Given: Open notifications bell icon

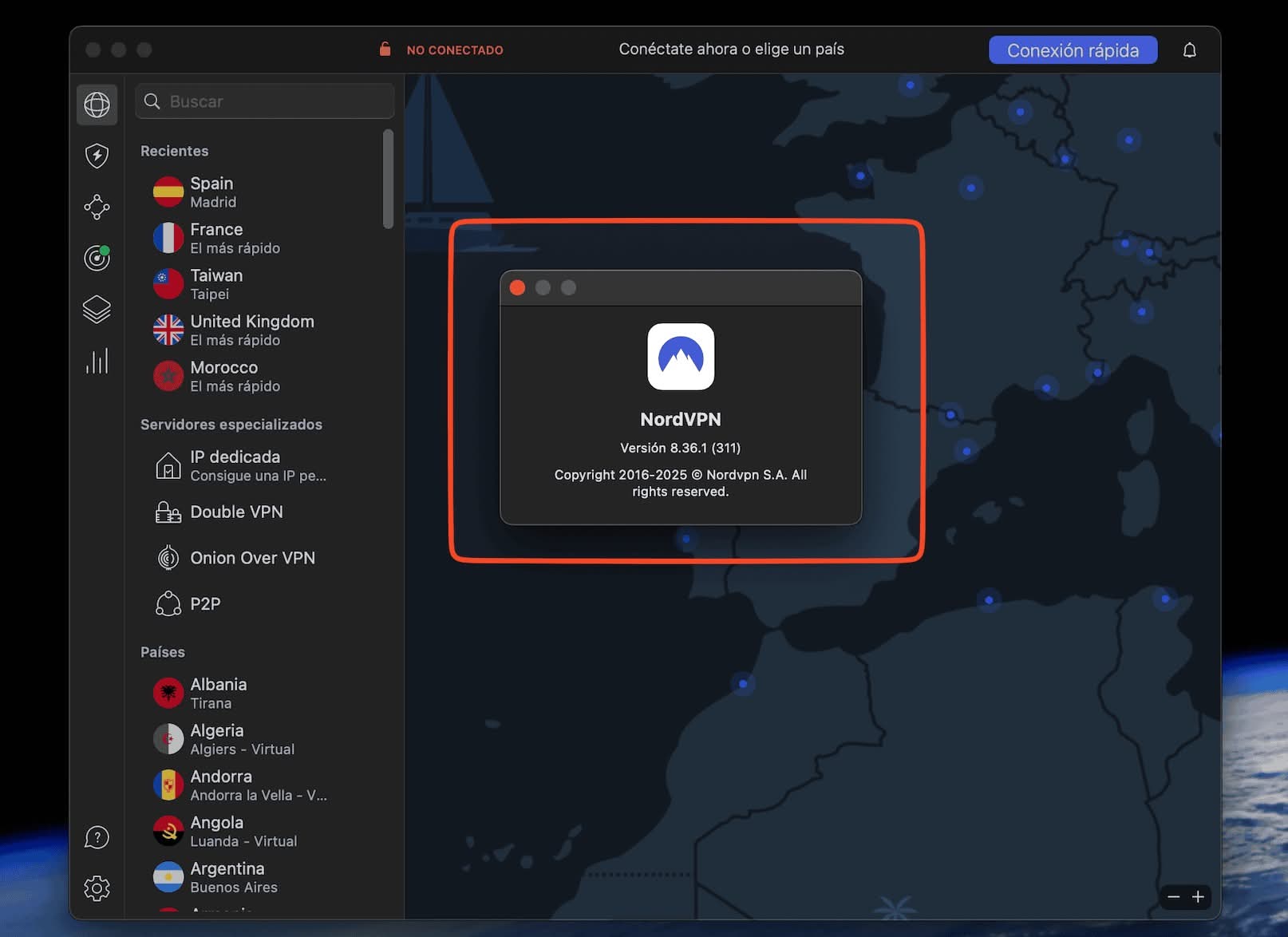Looking at the screenshot, I should coord(1189,50).
